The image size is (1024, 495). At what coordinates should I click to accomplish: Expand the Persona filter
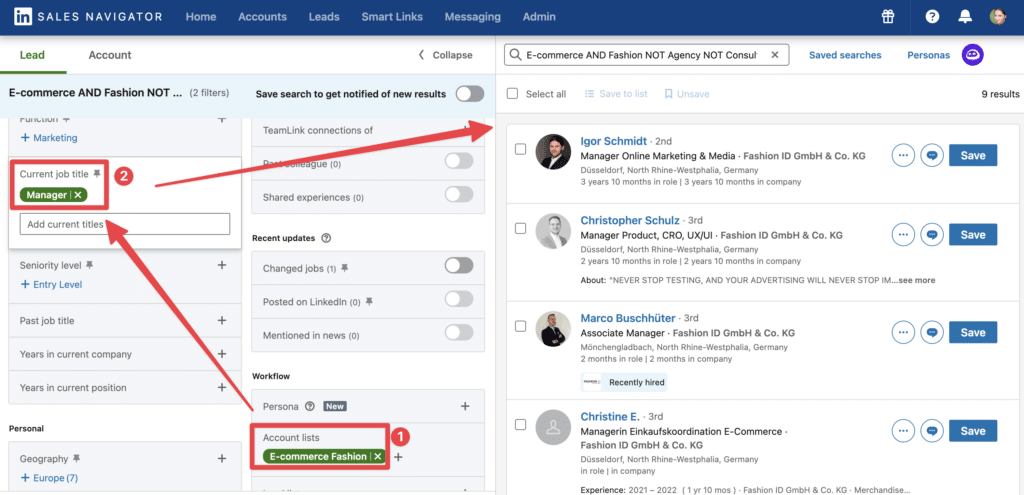tap(465, 406)
